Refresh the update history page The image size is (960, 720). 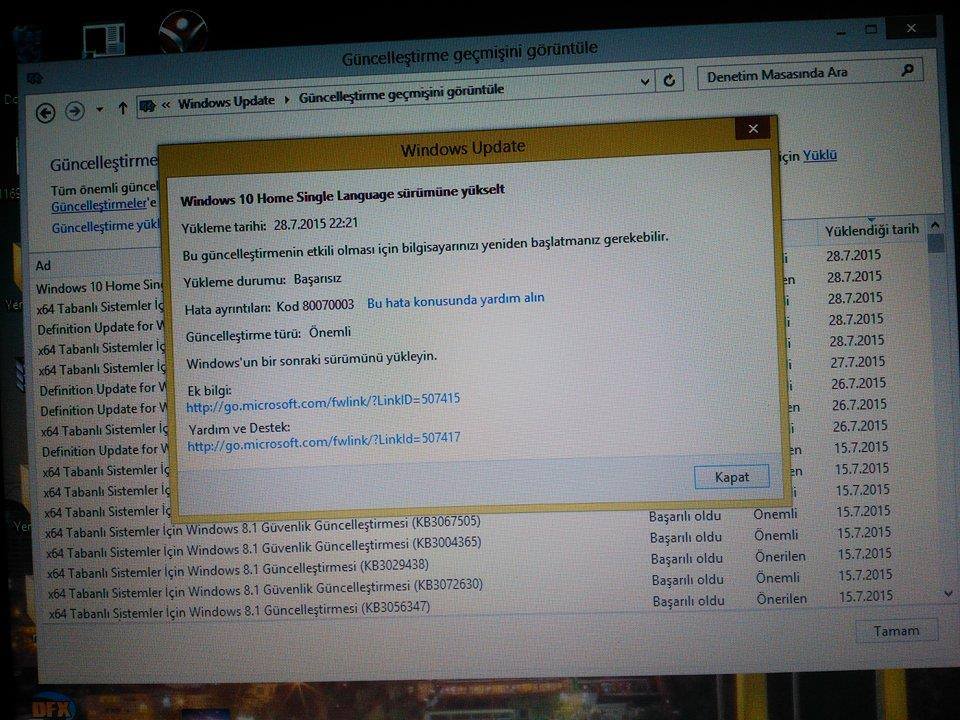[x=669, y=80]
